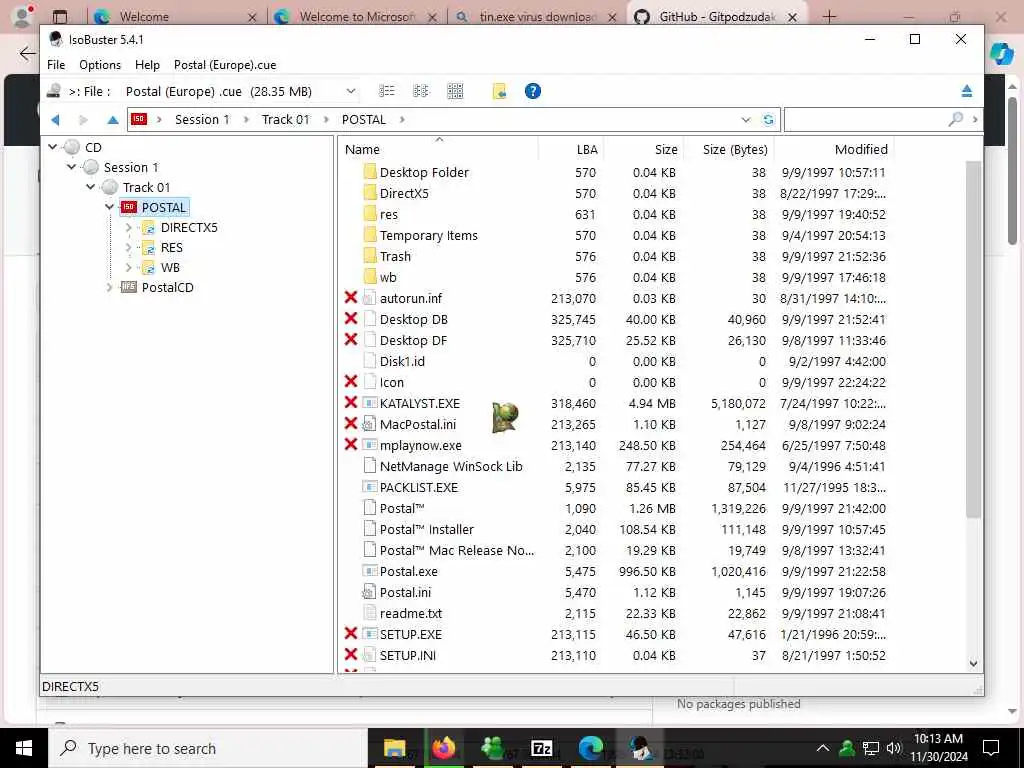Click Session 1 in the breadcrumb
The image size is (1024, 768).
click(202, 120)
